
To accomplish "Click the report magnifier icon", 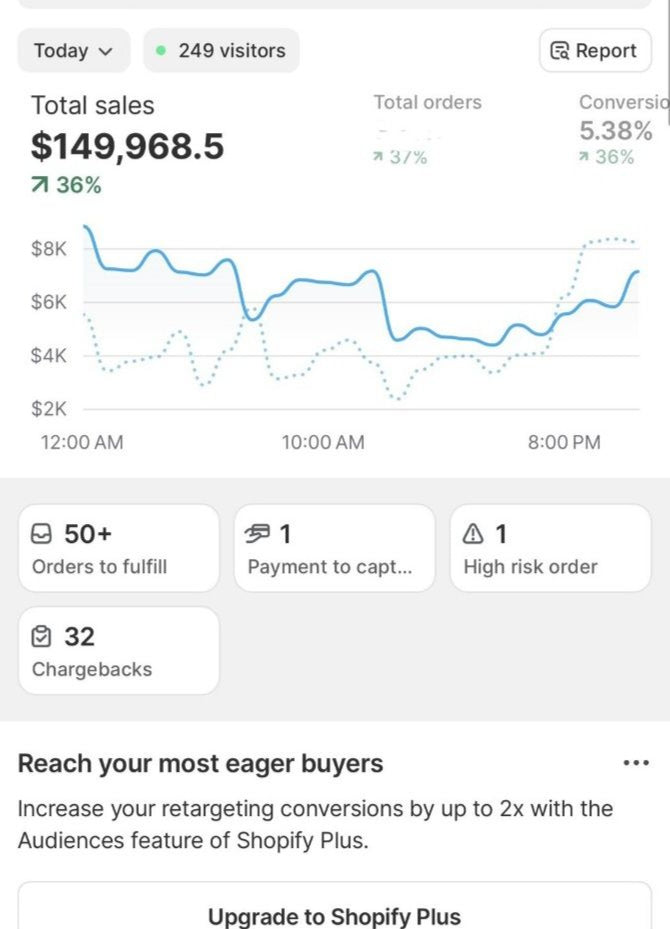I will (559, 51).
